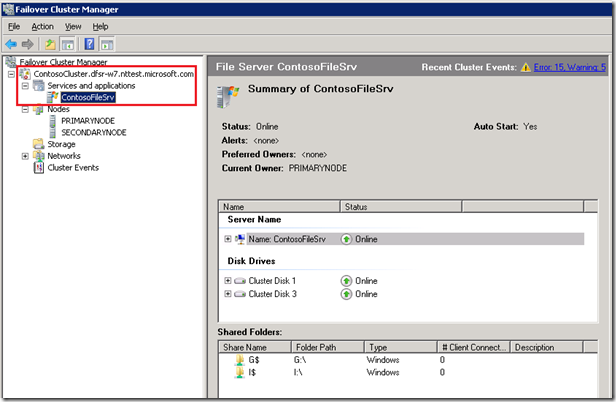Click the I$ shared folder icon
Screen dimensions: 616x402
click(240, 372)
